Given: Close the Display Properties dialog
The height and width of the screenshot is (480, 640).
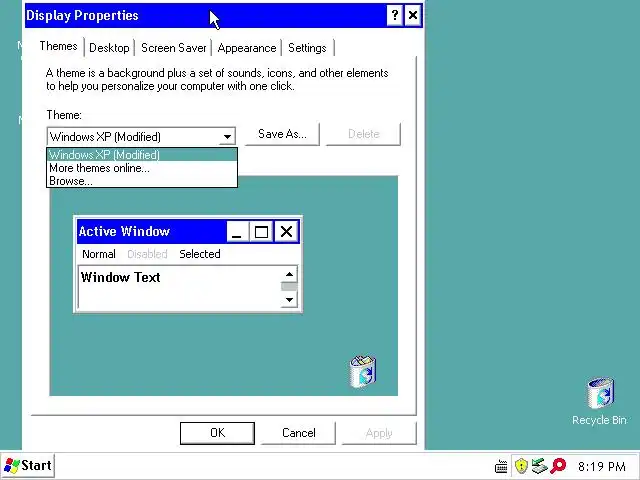Looking at the screenshot, I should [413, 16].
